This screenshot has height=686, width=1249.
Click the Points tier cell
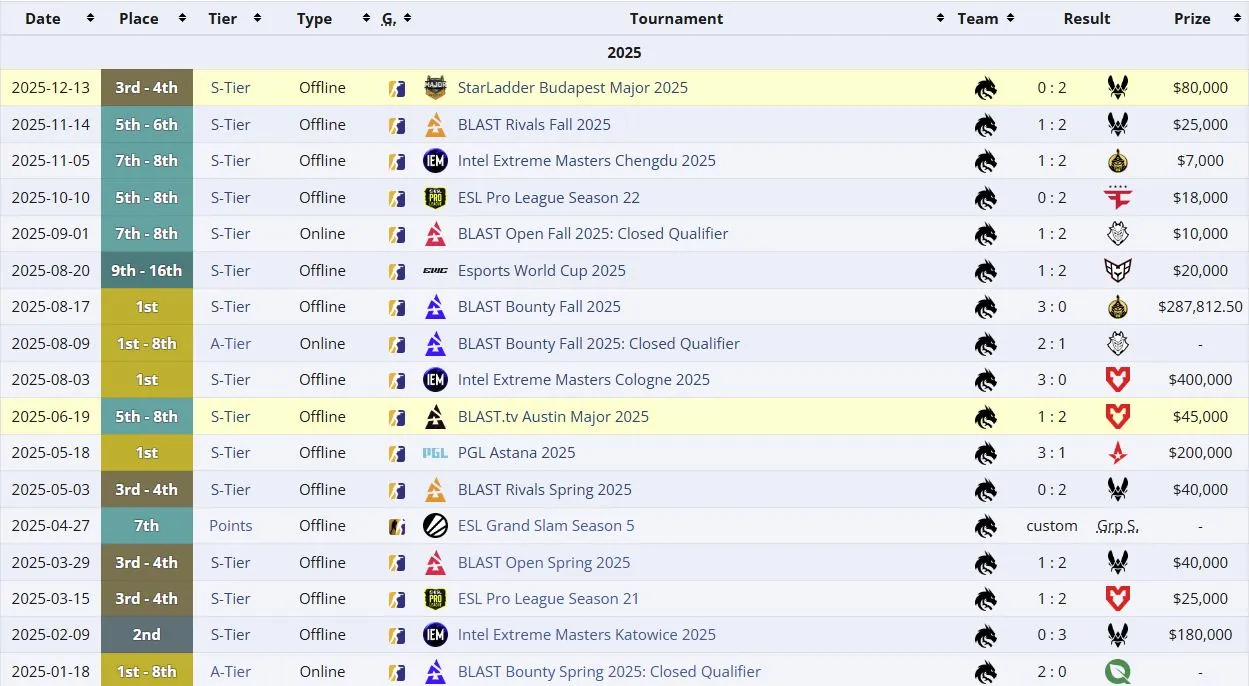point(230,526)
